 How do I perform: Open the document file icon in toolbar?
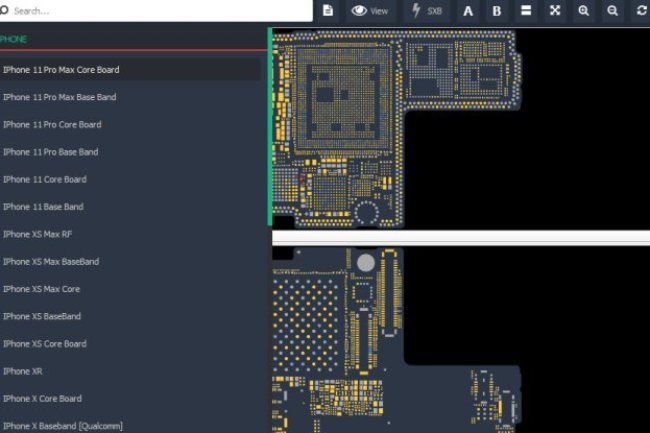coord(327,10)
